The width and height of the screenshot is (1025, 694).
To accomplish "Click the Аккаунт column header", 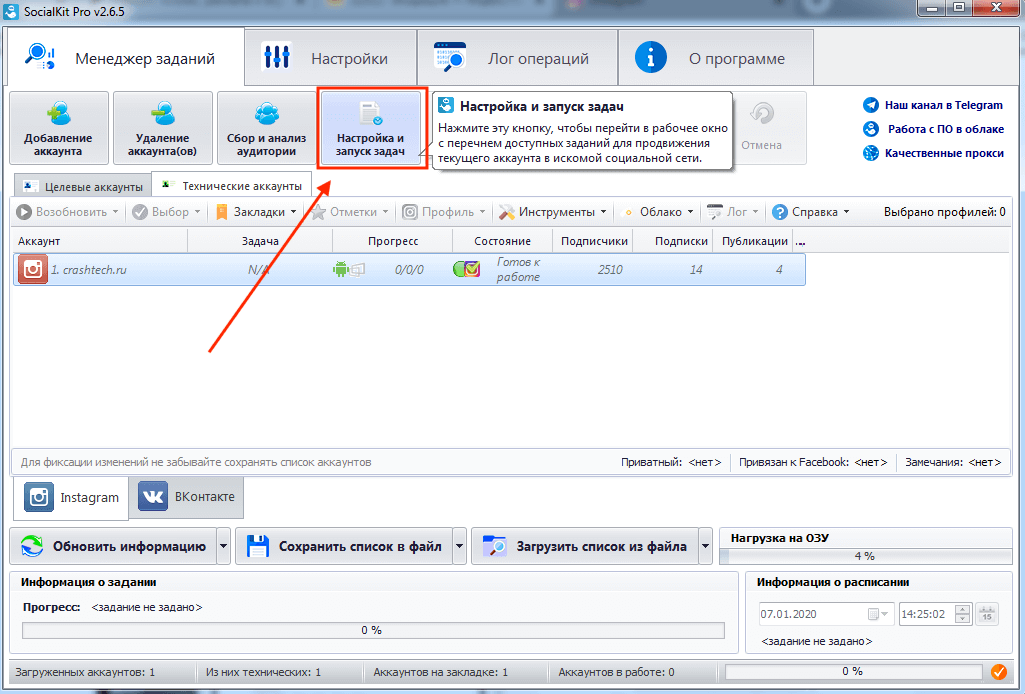I will tap(99, 241).
